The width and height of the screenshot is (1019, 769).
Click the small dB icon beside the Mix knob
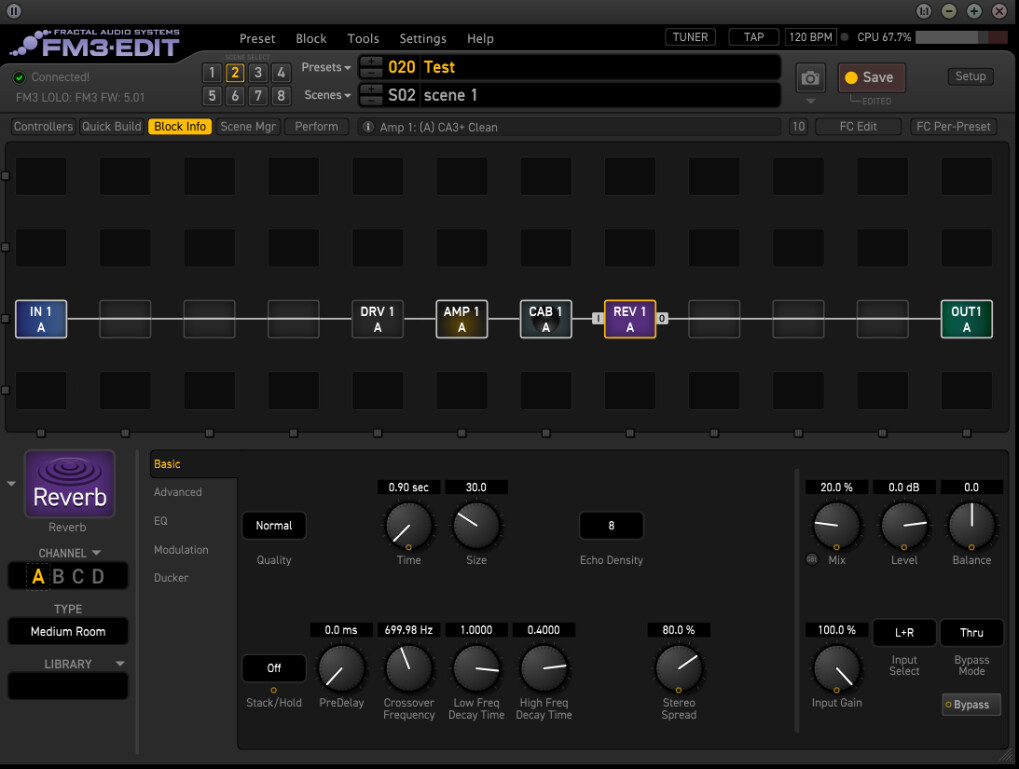pos(812,559)
